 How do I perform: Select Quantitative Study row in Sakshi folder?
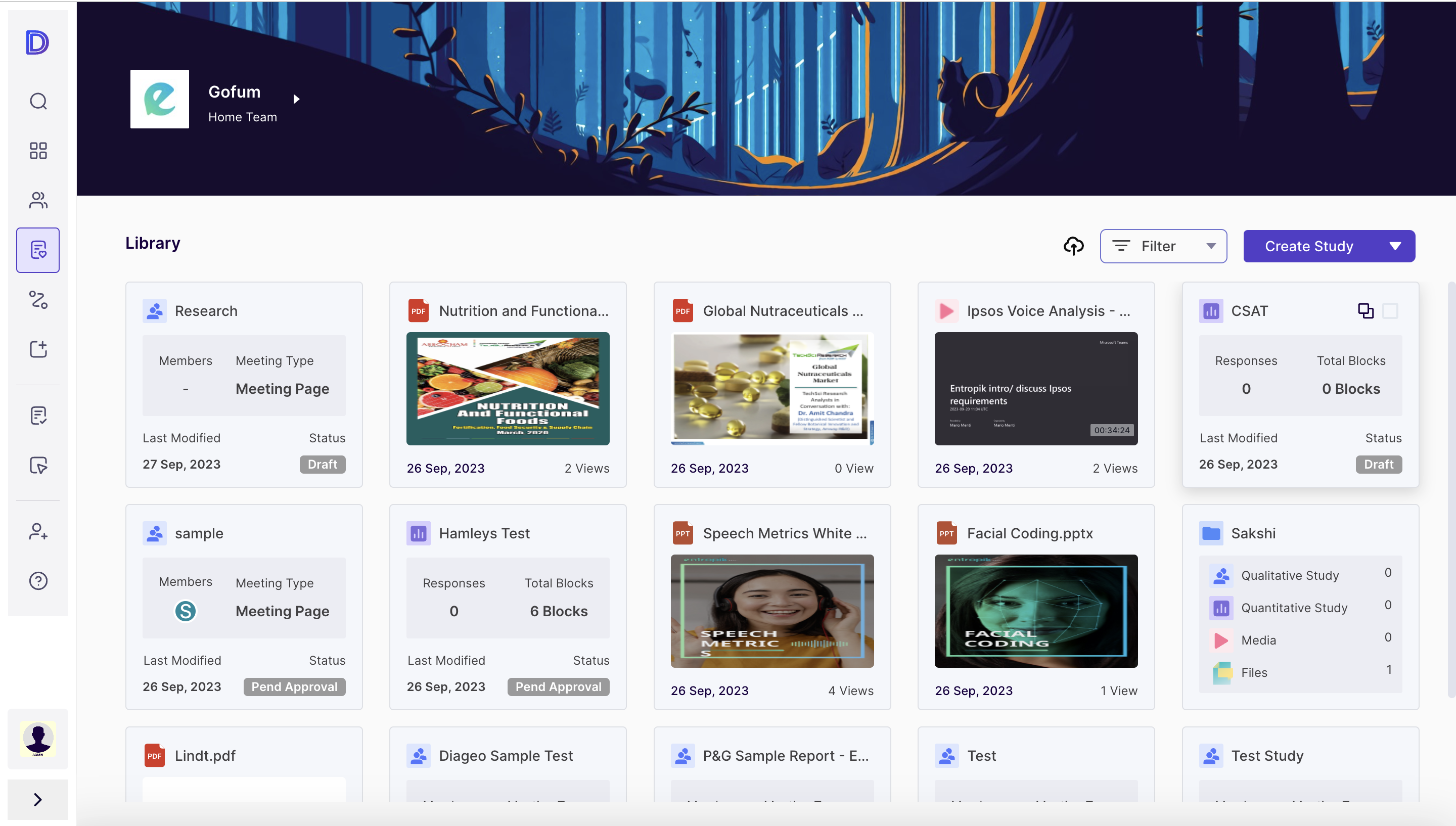(1300, 607)
